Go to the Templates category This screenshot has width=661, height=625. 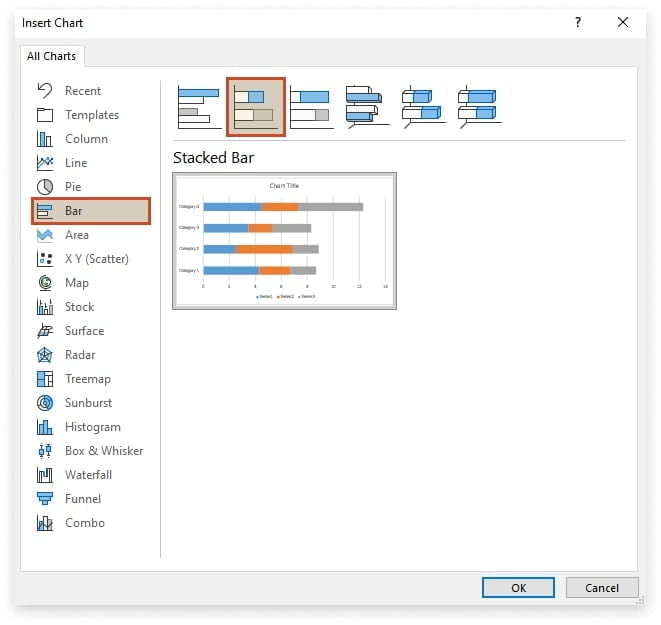[x=91, y=115]
